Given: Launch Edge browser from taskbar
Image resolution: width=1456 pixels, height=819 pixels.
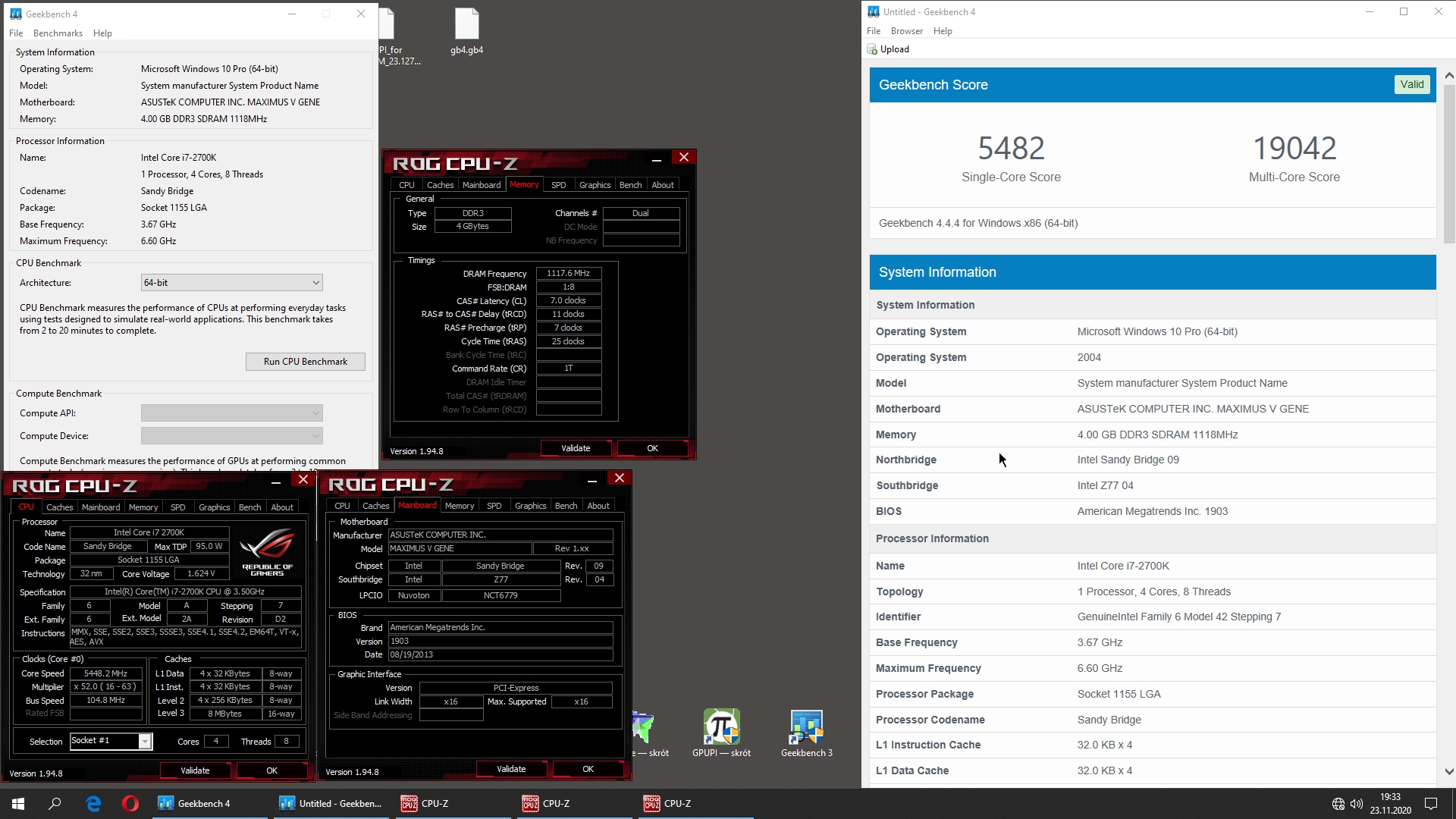Looking at the screenshot, I should tap(93, 804).
